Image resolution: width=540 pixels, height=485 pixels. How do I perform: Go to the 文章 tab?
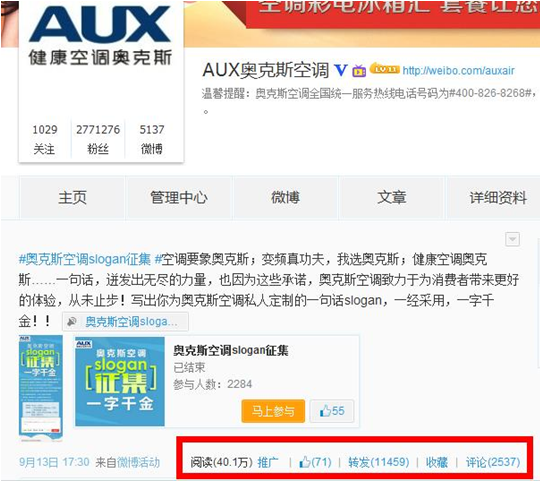click(392, 197)
